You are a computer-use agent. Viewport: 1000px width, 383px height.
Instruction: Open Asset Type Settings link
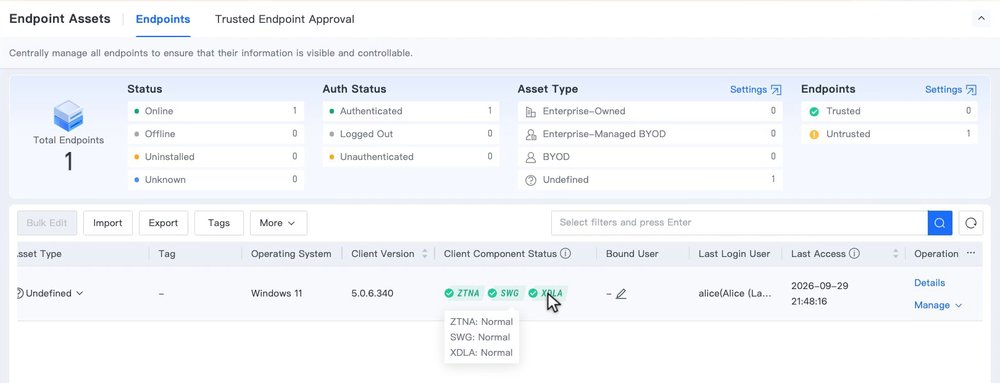click(x=755, y=89)
